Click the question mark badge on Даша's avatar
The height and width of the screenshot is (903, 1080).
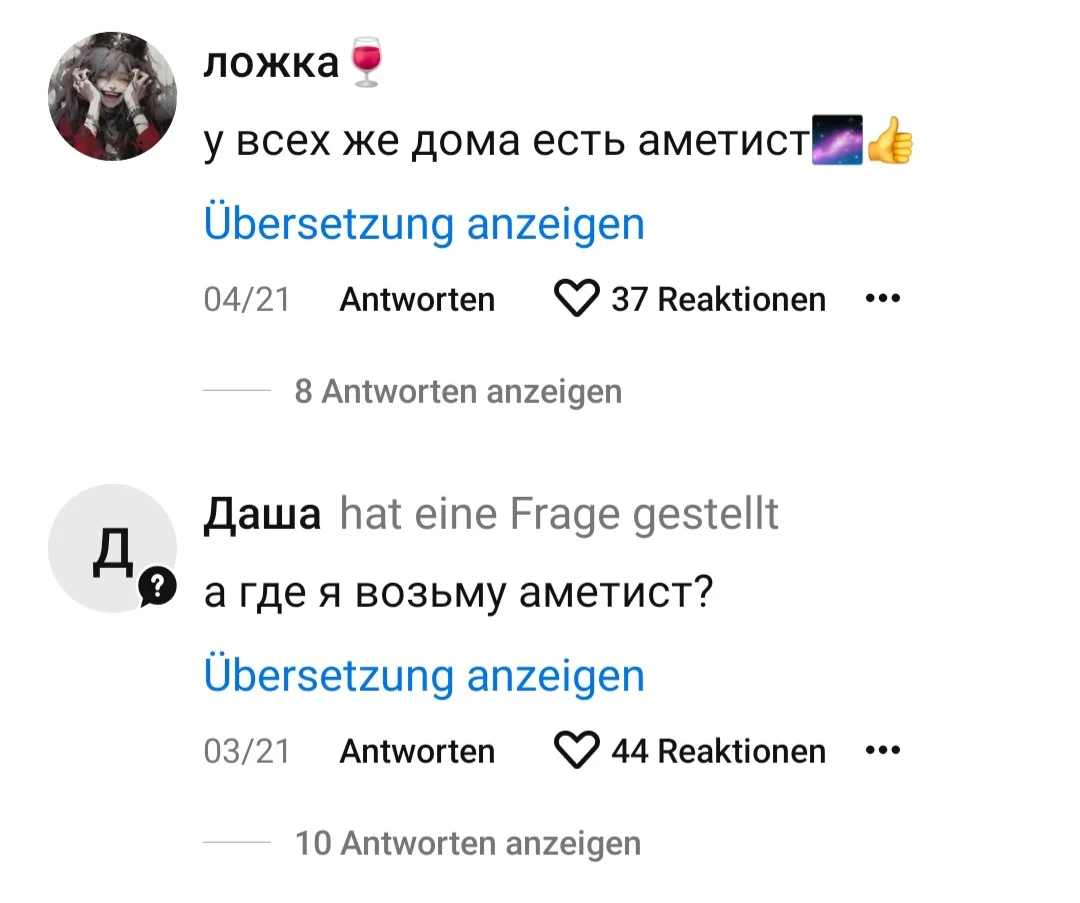(x=157, y=588)
